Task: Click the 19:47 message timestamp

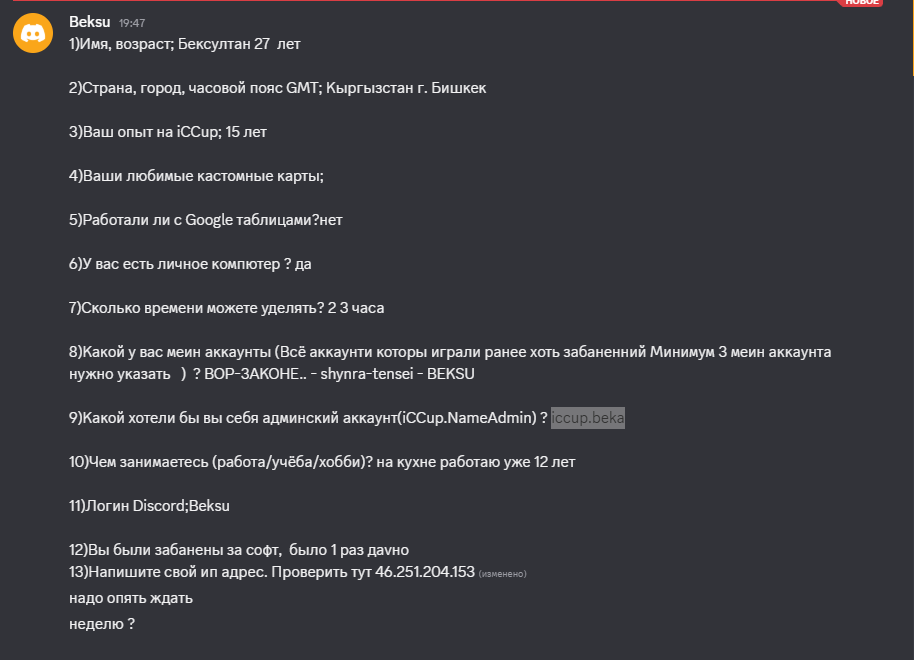Action: 131,22
